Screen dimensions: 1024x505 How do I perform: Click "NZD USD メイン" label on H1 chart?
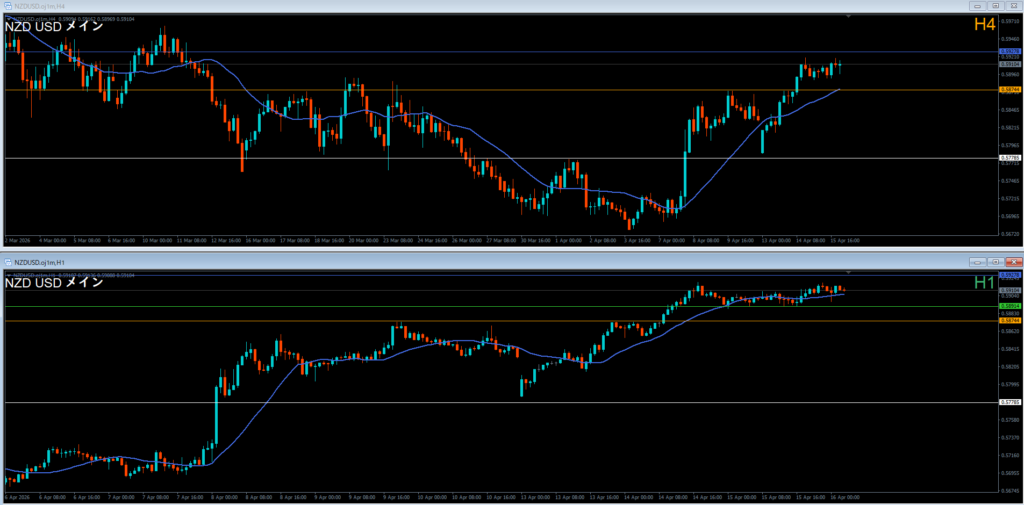(54, 283)
